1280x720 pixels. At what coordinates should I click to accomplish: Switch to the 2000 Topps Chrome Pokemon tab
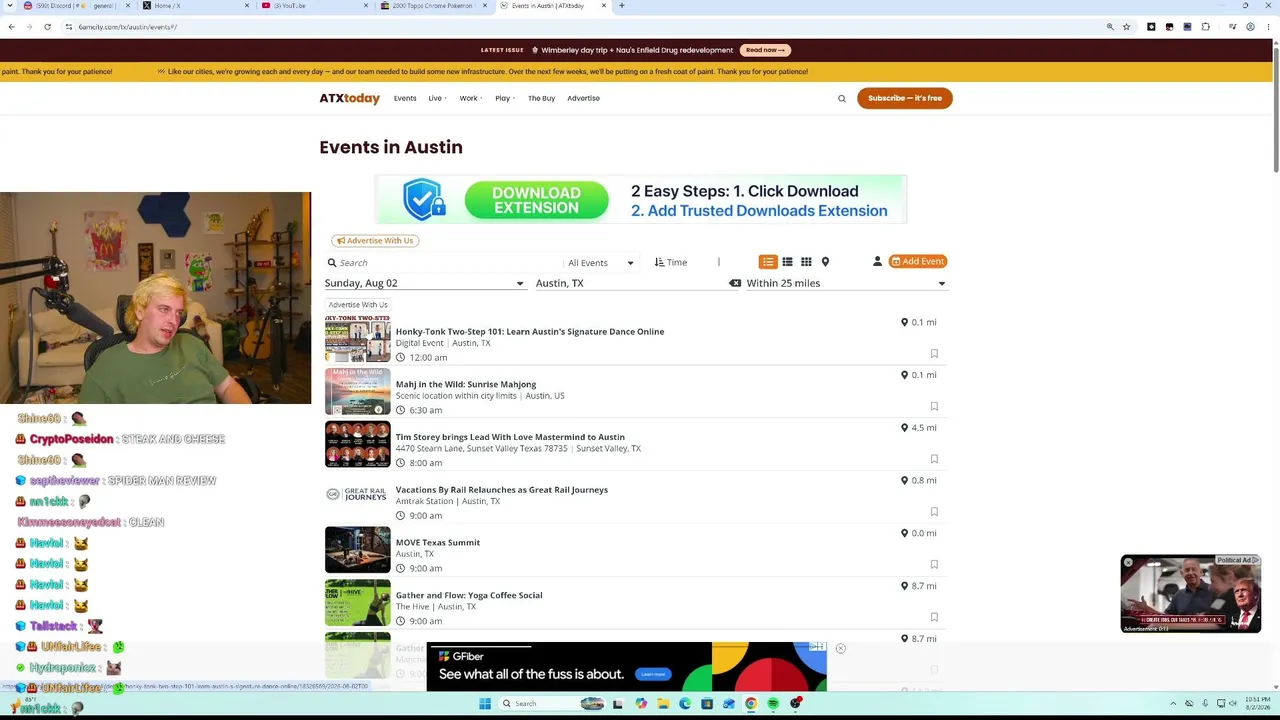(432, 6)
